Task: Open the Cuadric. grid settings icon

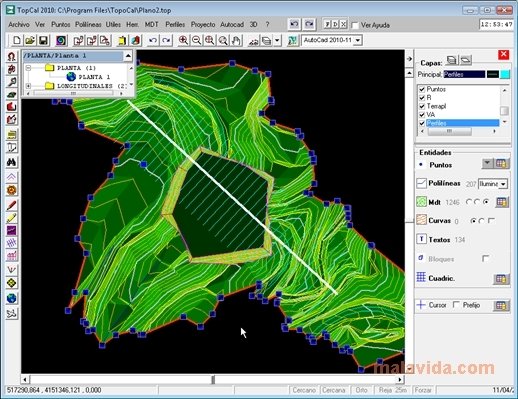Action: 501,279
